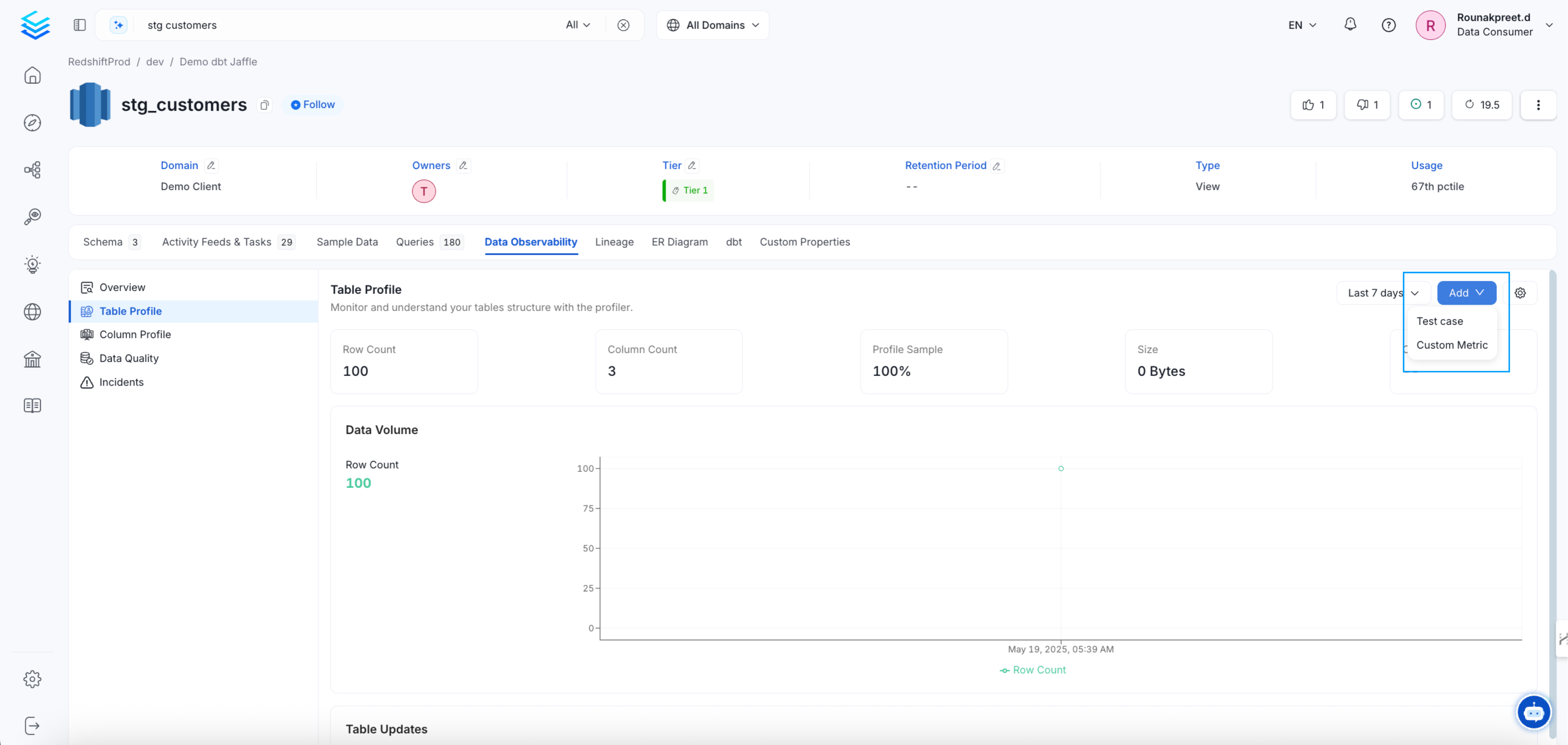
Task: Collapse the left sidebar panel icon
Action: 80,25
